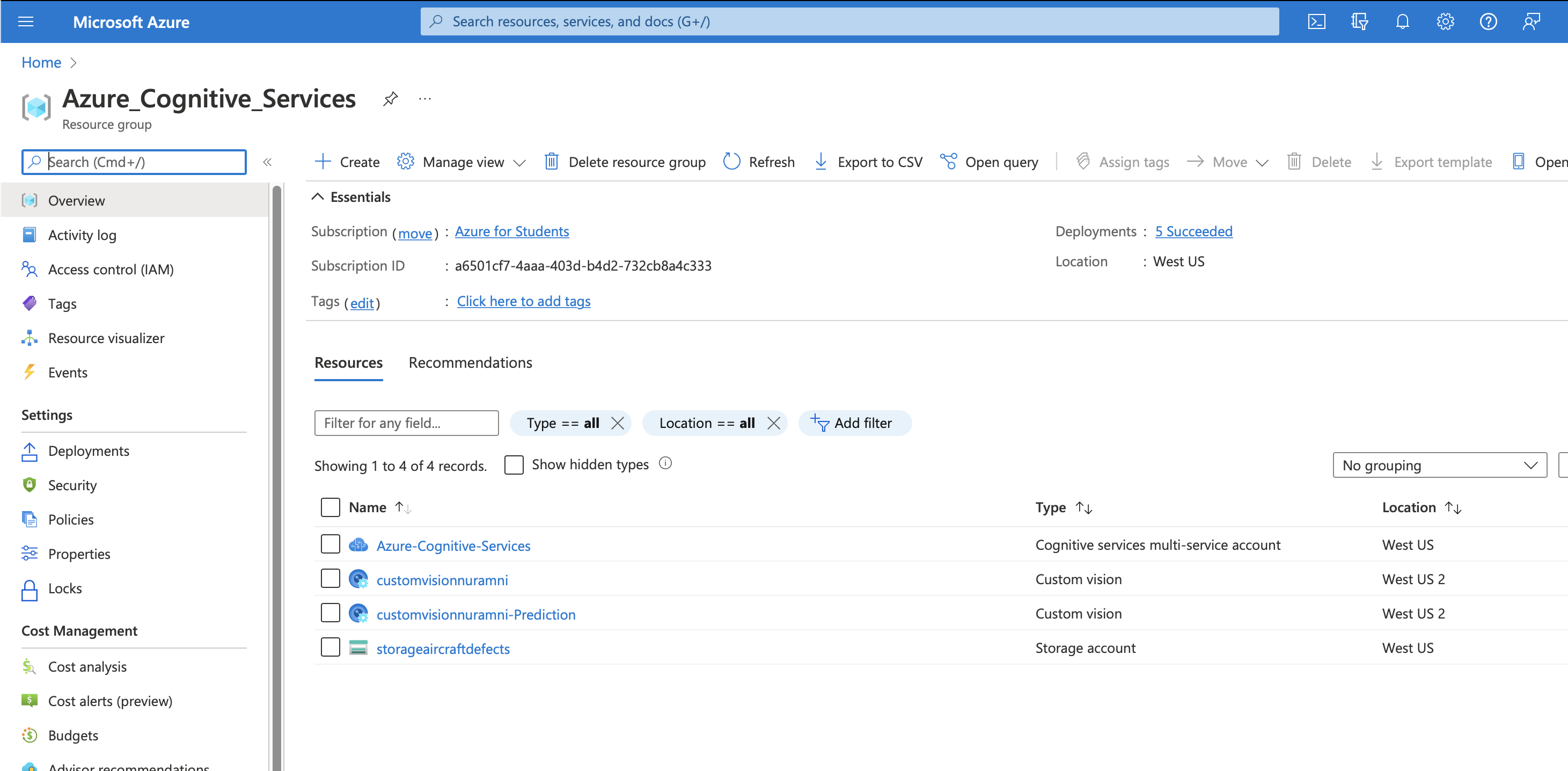Screen dimensions: 1568x771
Task: Open the No grouping dropdown
Action: (x=1440, y=465)
